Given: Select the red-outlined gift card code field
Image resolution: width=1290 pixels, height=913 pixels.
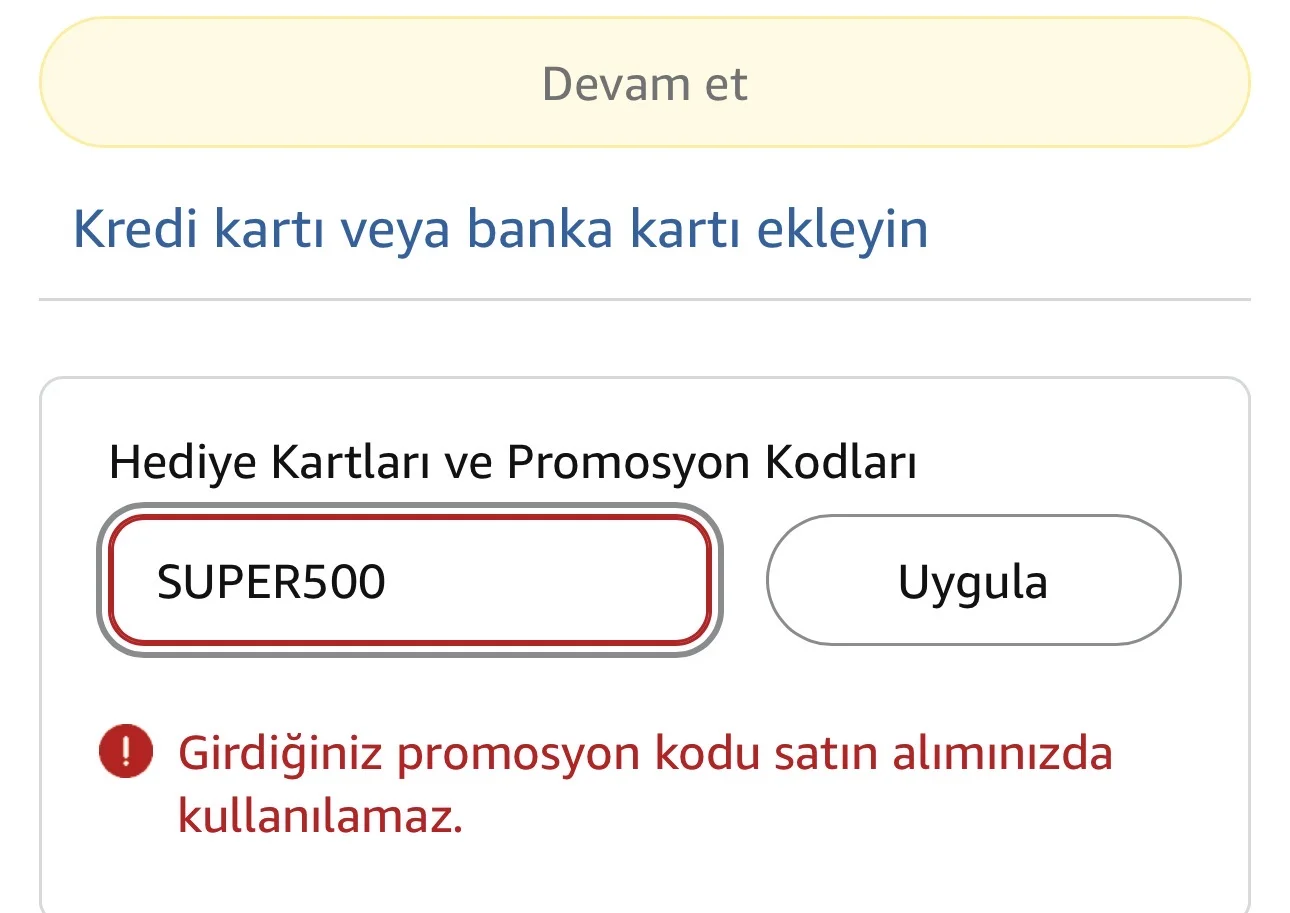Looking at the screenshot, I should [410, 581].
